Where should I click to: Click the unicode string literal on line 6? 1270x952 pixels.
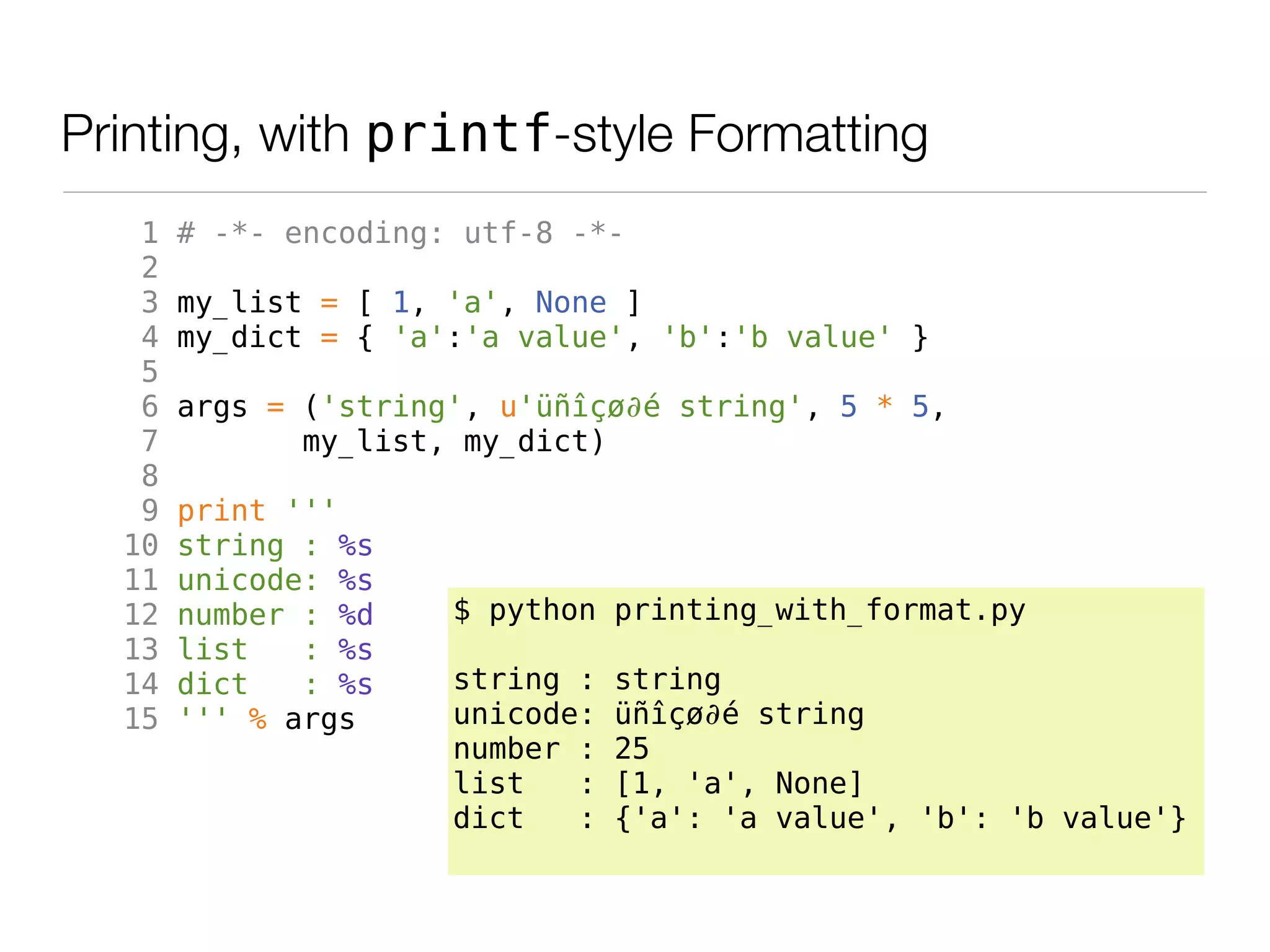[x=651, y=407]
